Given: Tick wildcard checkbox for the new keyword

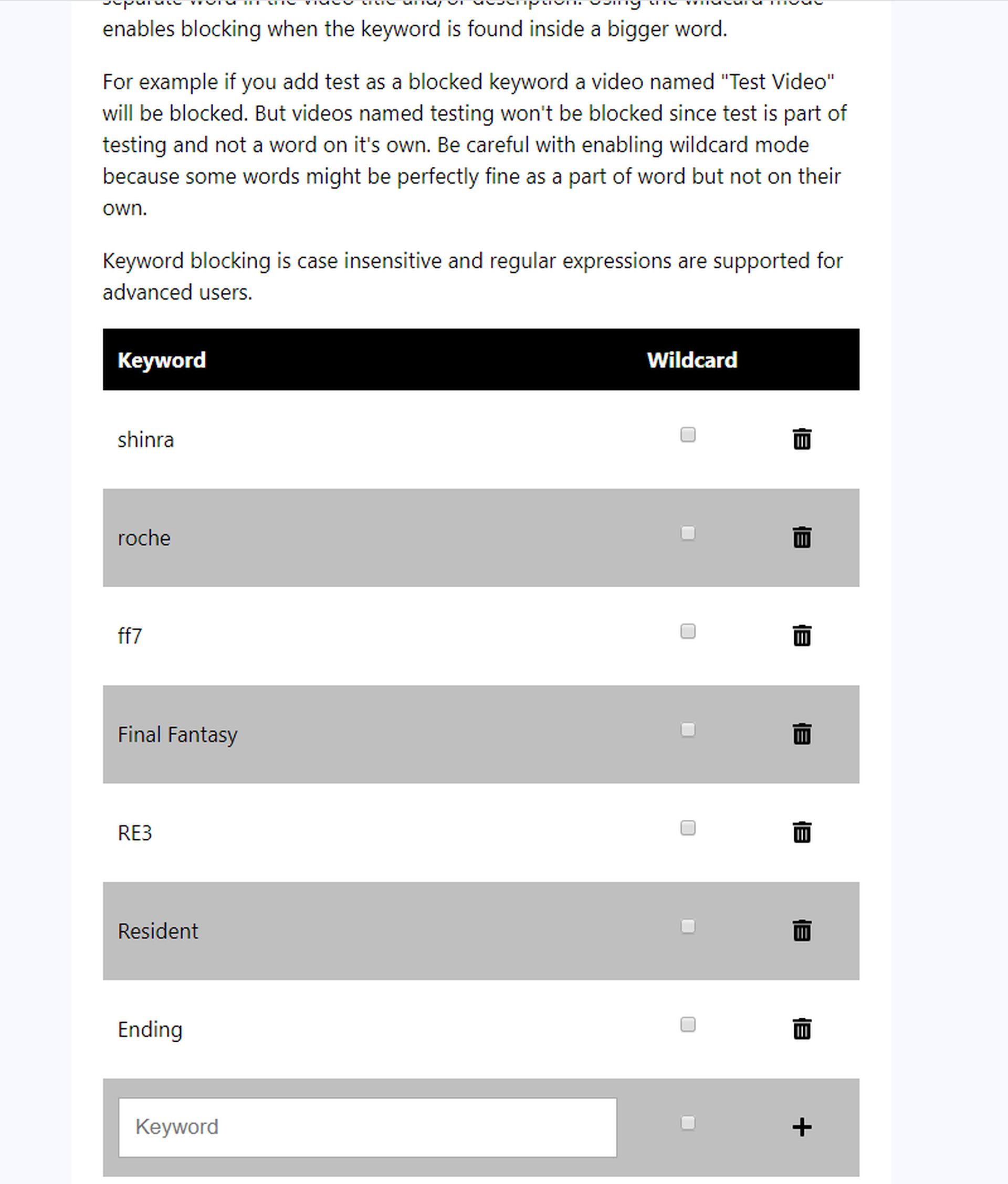Looking at the screenshot, I should 688,1123.
